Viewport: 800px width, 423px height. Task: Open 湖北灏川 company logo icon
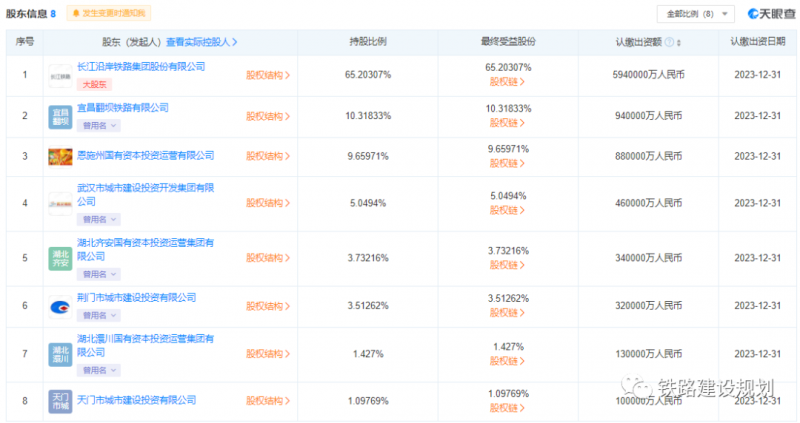coord(60,355)
